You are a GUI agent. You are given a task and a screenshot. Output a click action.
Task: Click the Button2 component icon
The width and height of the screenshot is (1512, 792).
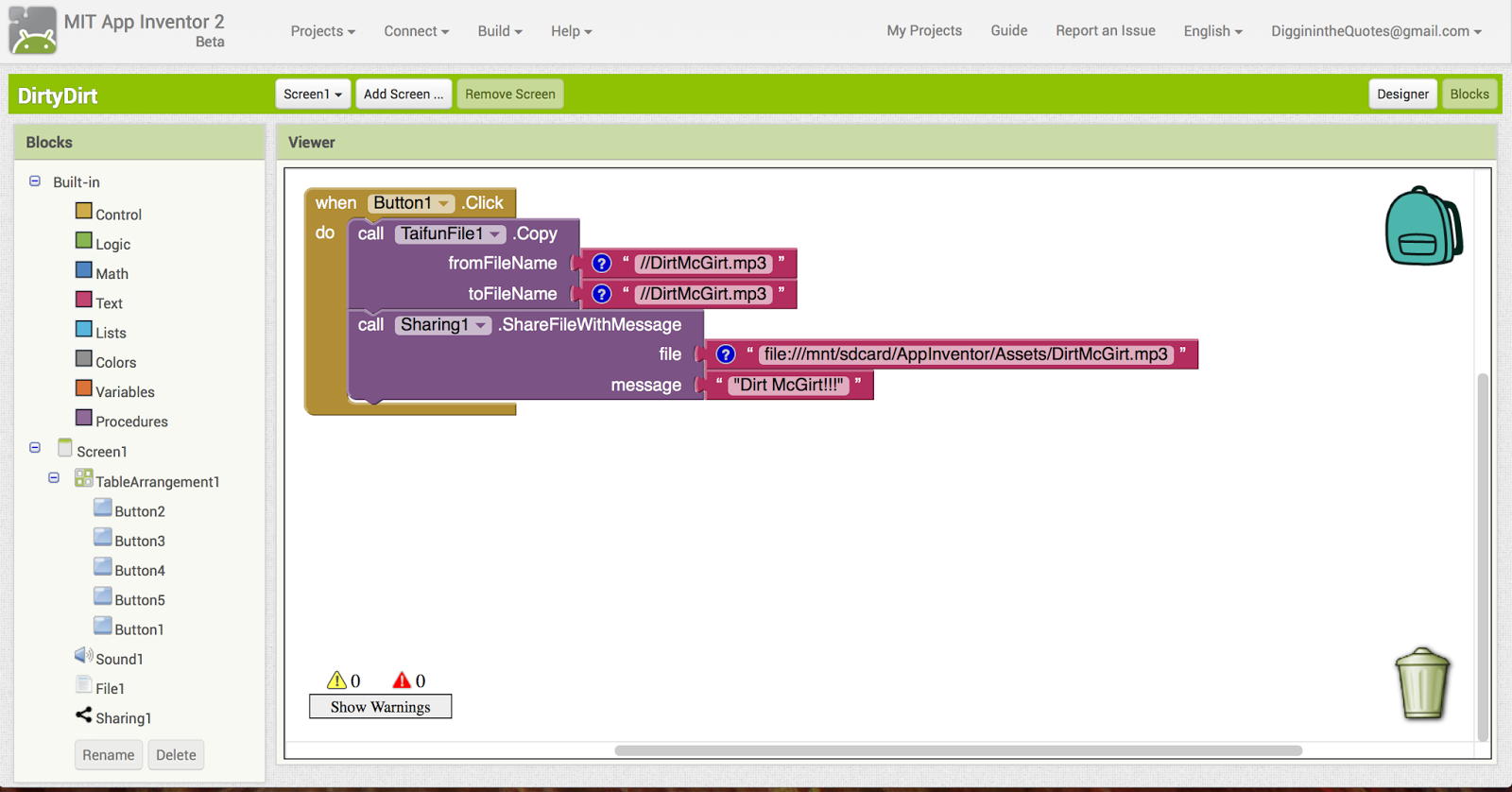click(103, 508)
